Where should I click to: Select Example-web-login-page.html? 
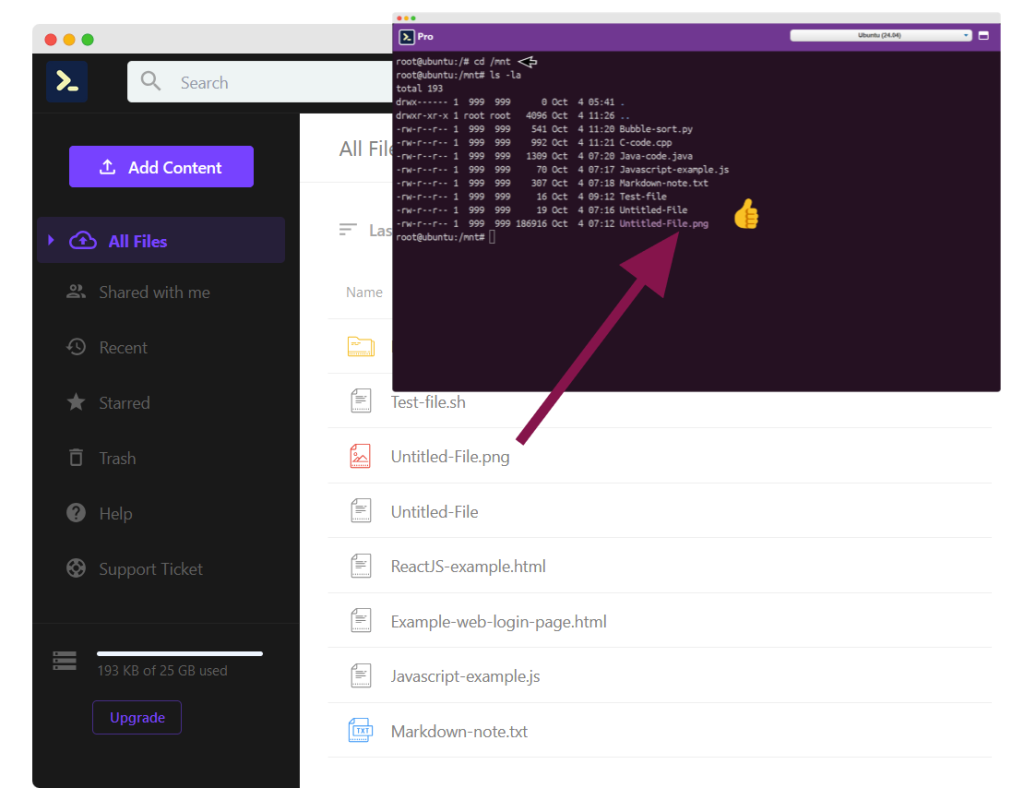pyautogui.click(x=660, y=621)
